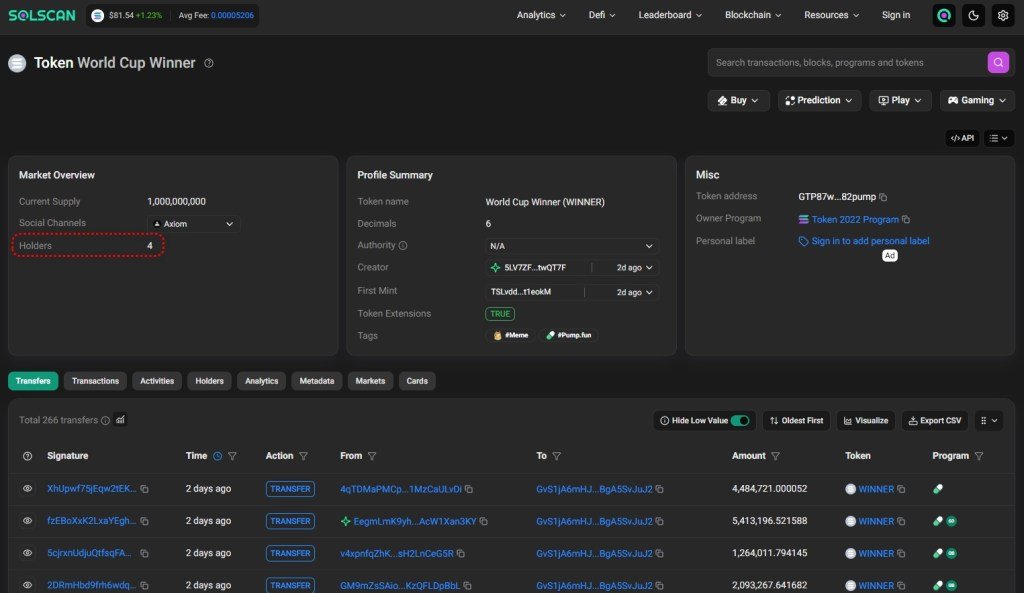Open the Gaming dropdown
The width and height of the screenshot is (1024, 593).
point(977,101)
